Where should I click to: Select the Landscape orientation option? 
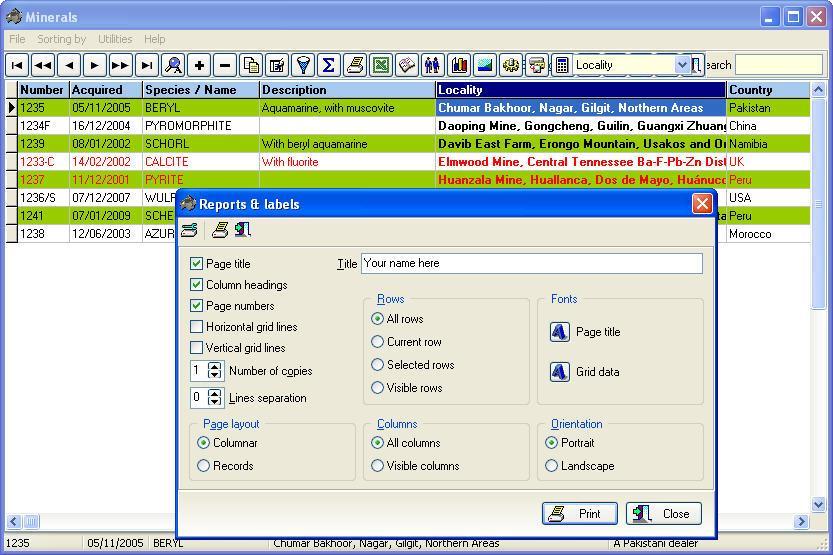pyautogui.click(x=552, y=466)
